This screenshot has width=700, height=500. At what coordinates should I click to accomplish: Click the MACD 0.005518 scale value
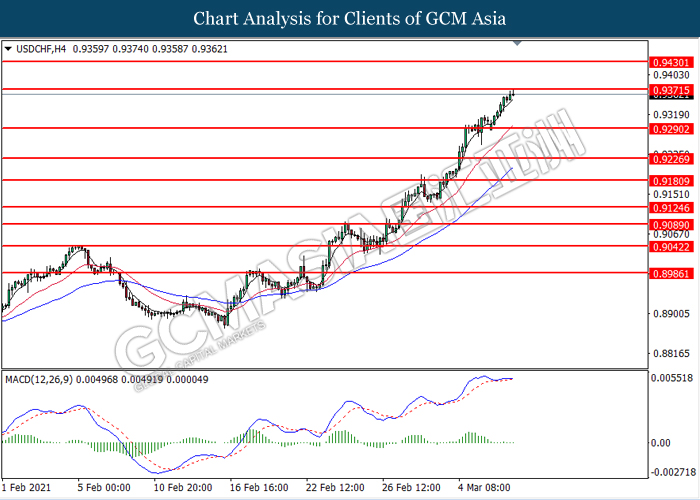coord(670,381)
